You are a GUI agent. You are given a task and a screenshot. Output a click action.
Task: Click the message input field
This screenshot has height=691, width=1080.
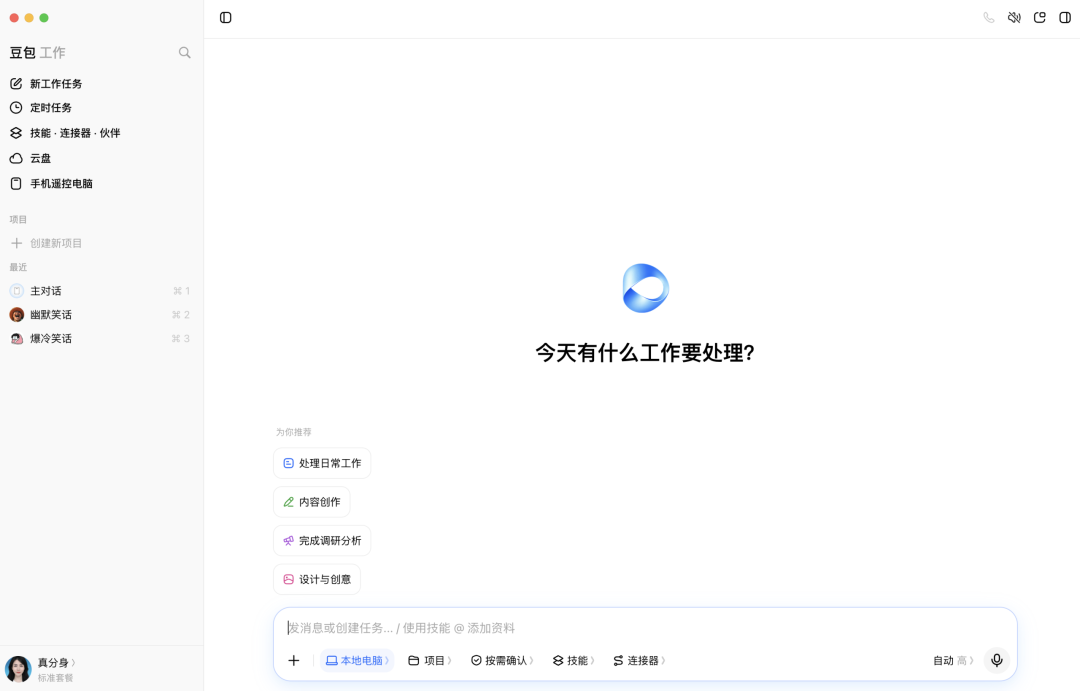pos(645,628)
